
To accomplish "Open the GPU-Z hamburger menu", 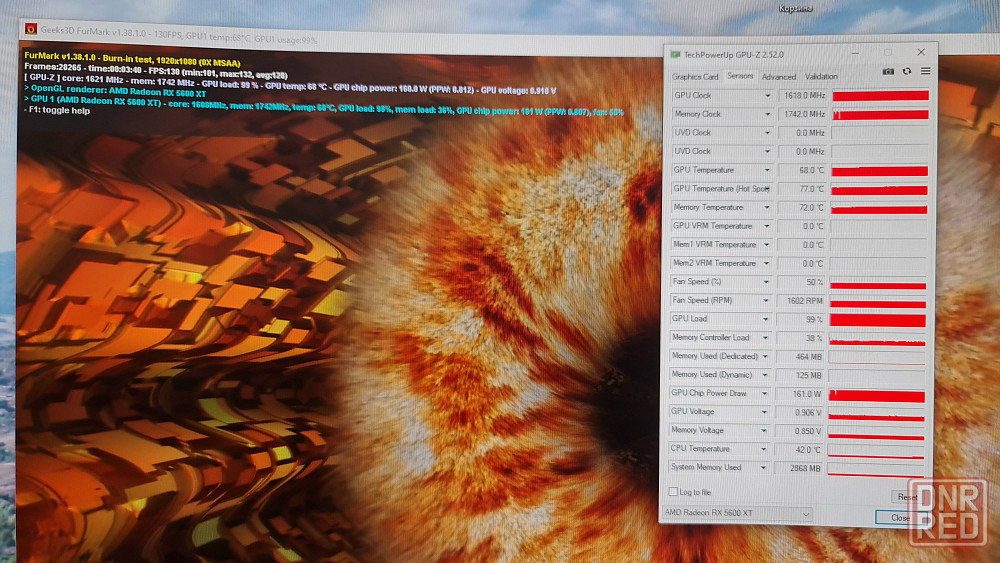I will (x=925, y=71).
